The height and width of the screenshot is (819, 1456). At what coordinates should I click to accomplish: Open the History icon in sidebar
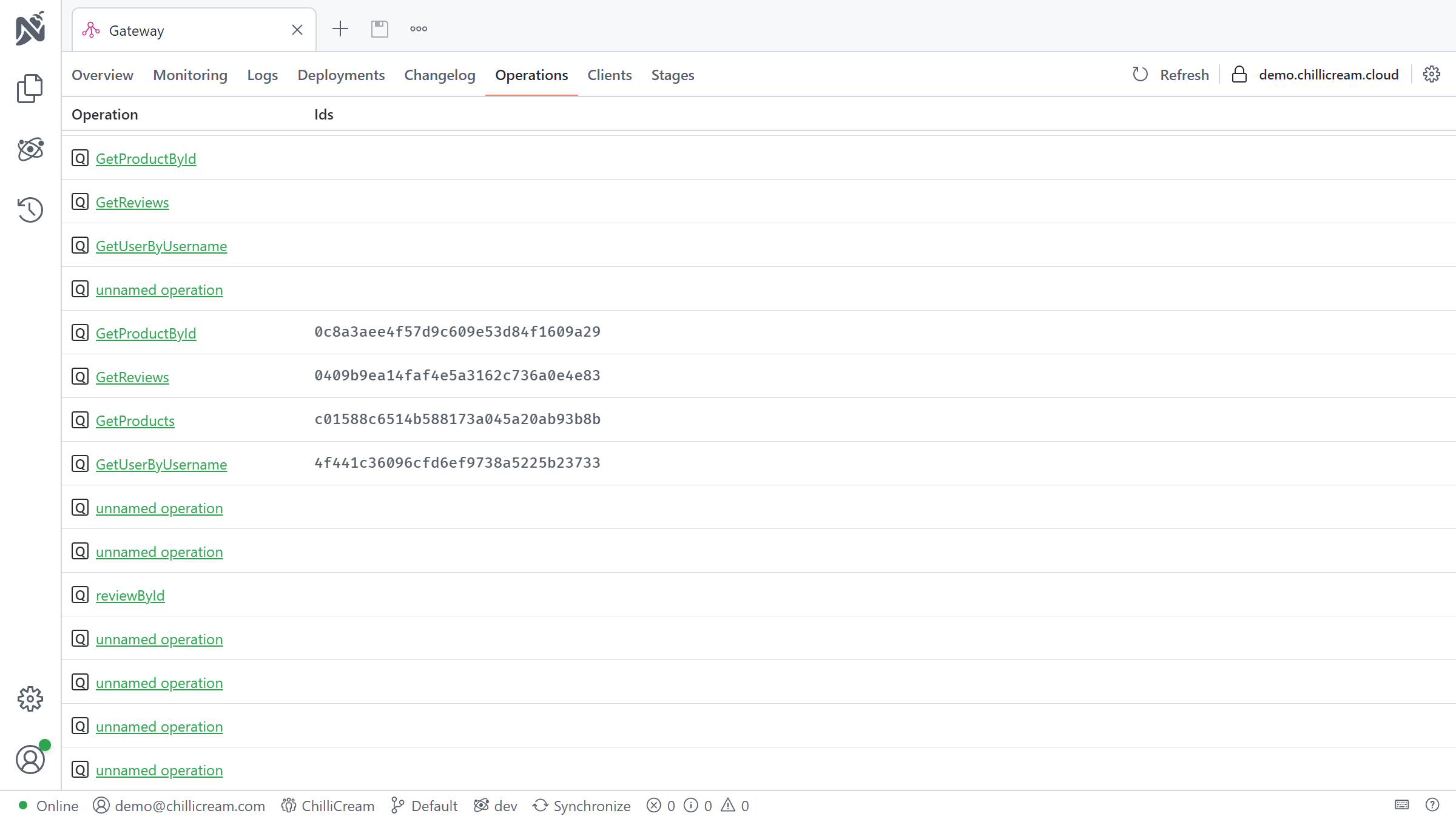click(30, 210)
